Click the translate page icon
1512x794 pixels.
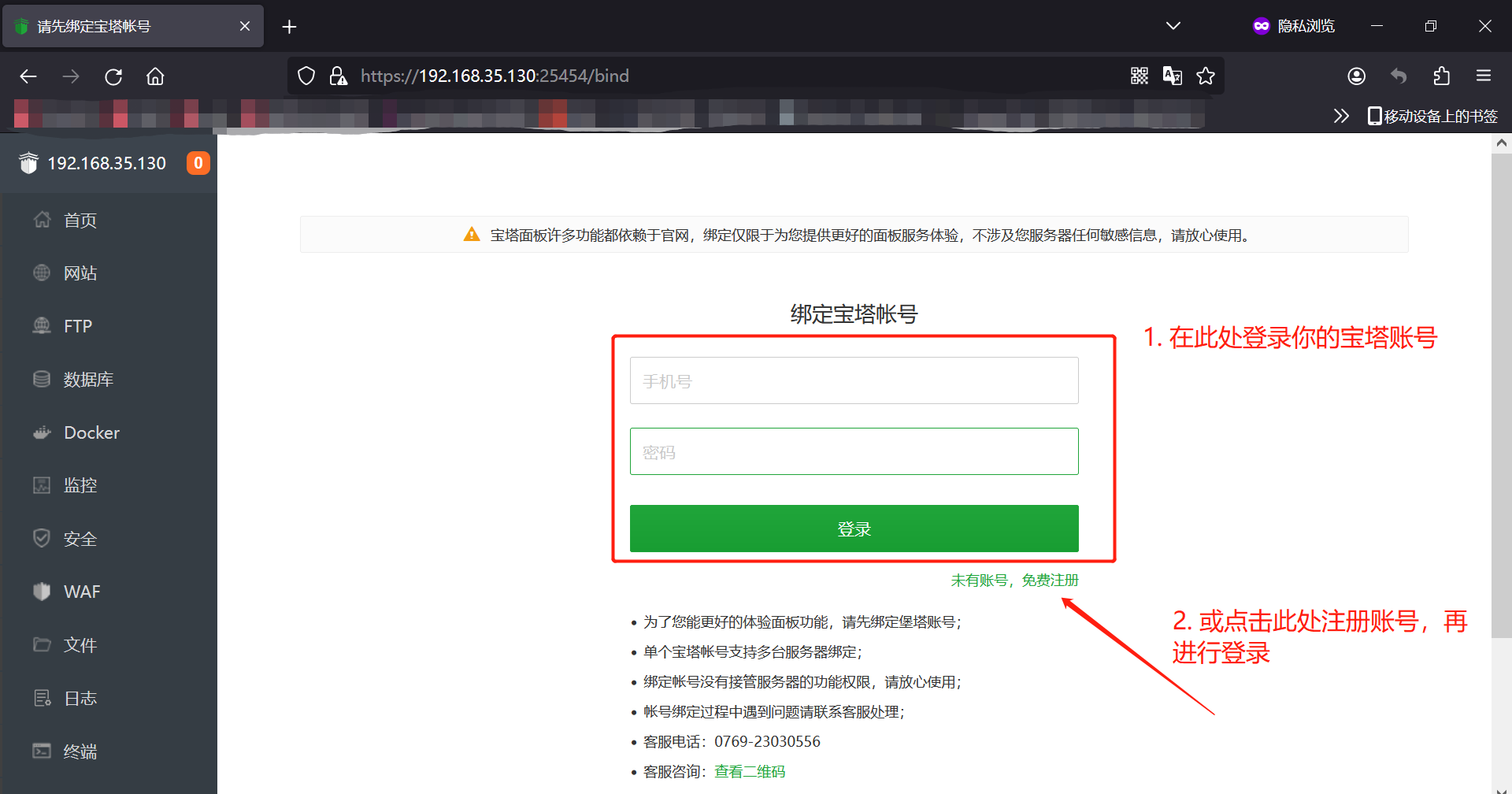point(1172,76)
